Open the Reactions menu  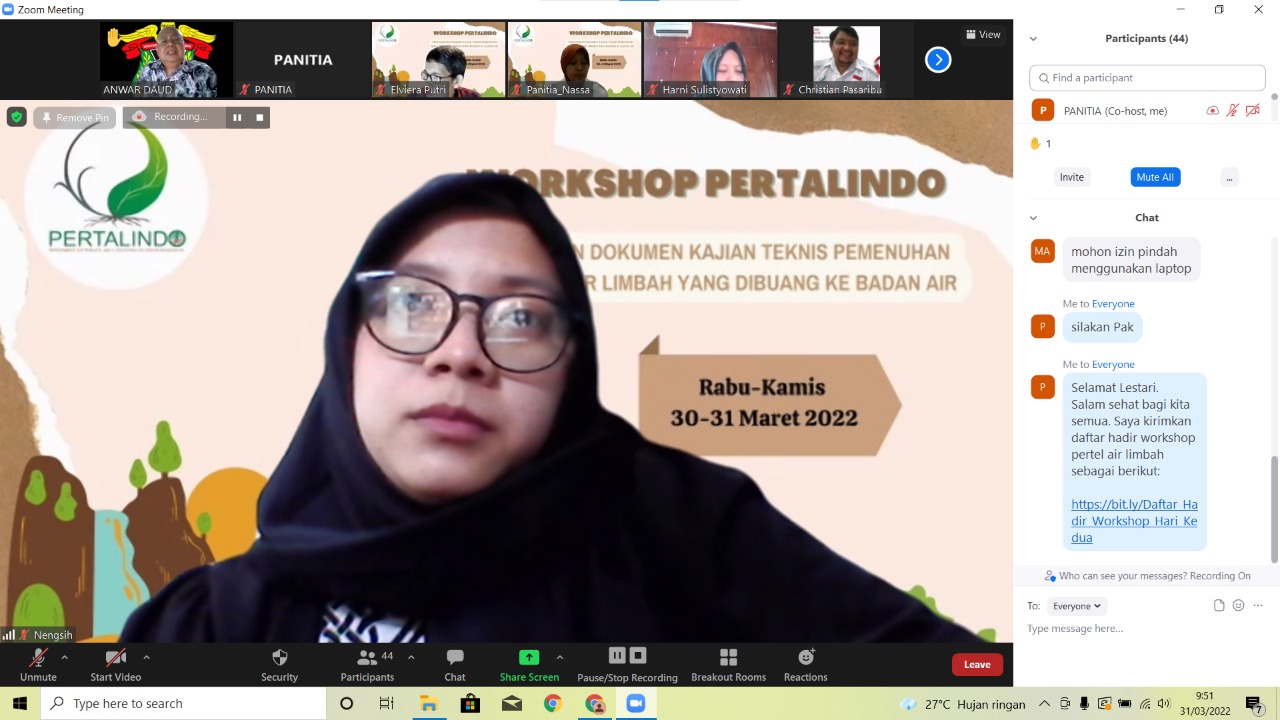coord(805,658)
